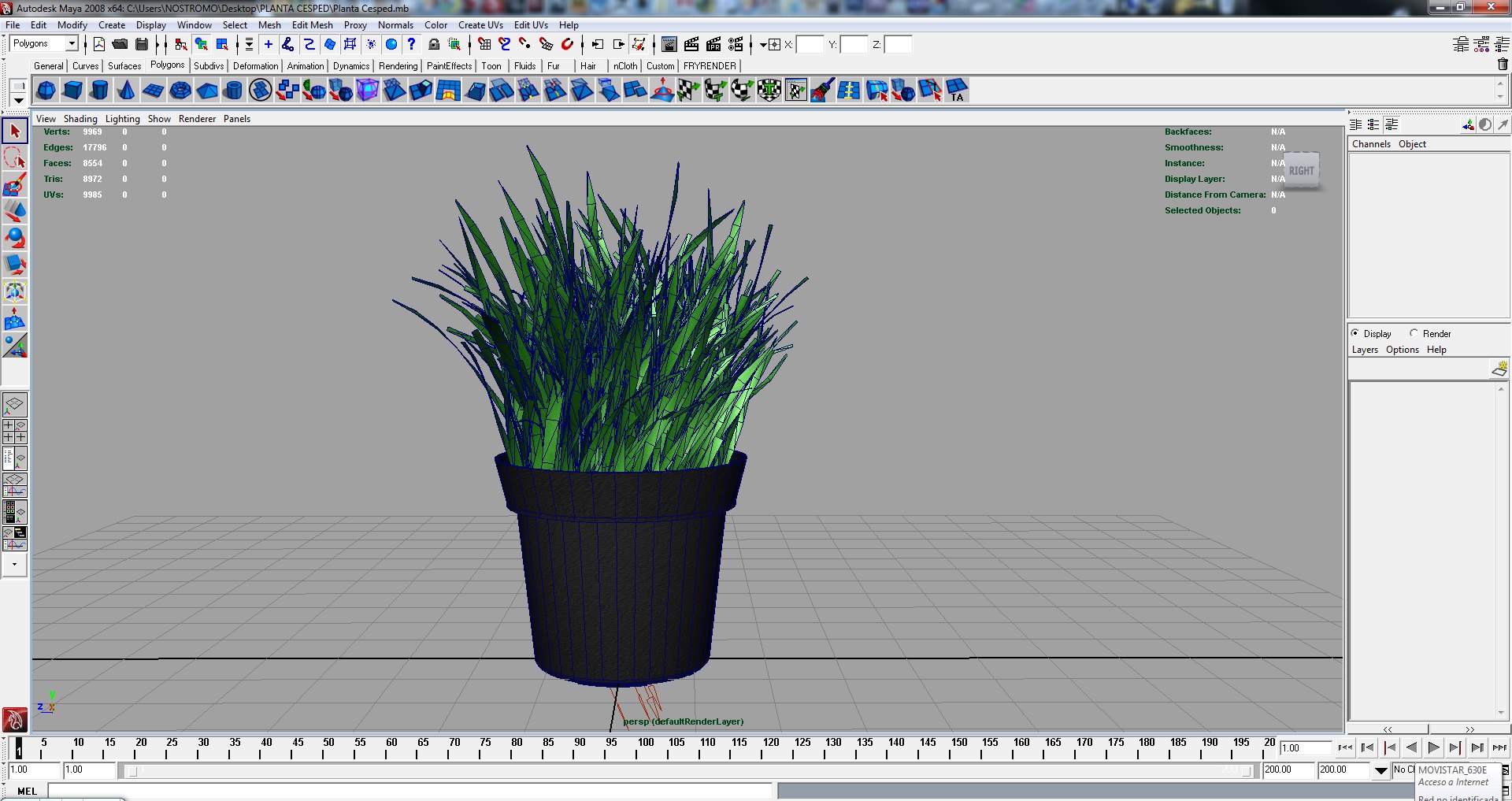Viewport: 1512px width, 801px height.
Task: Open the Normals menu
Action: click(395, 25)
